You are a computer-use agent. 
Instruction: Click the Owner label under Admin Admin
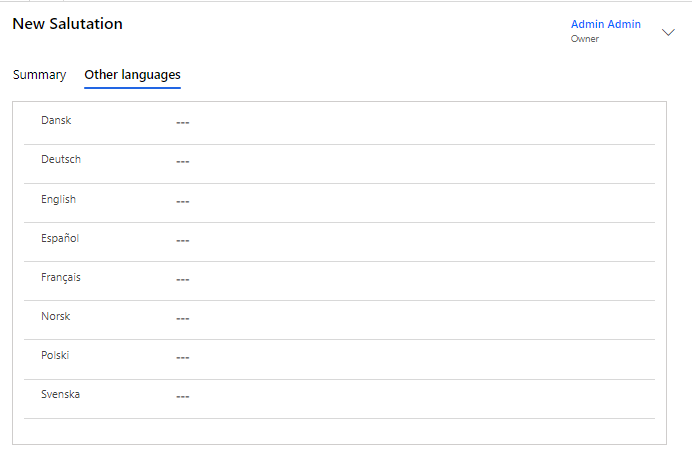(x=585, y=39)
